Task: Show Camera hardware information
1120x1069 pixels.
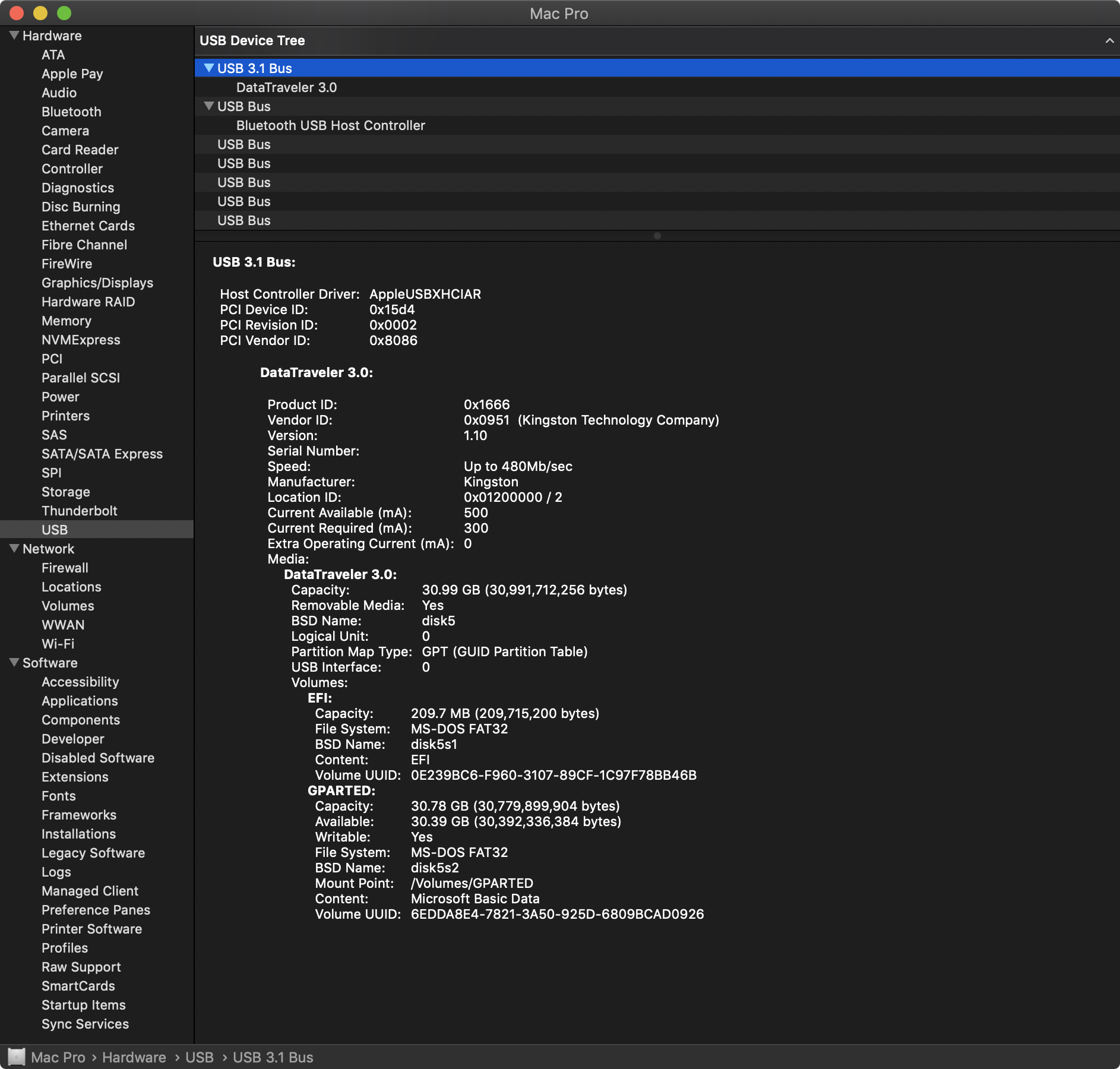Action: [x=65, y=131]
